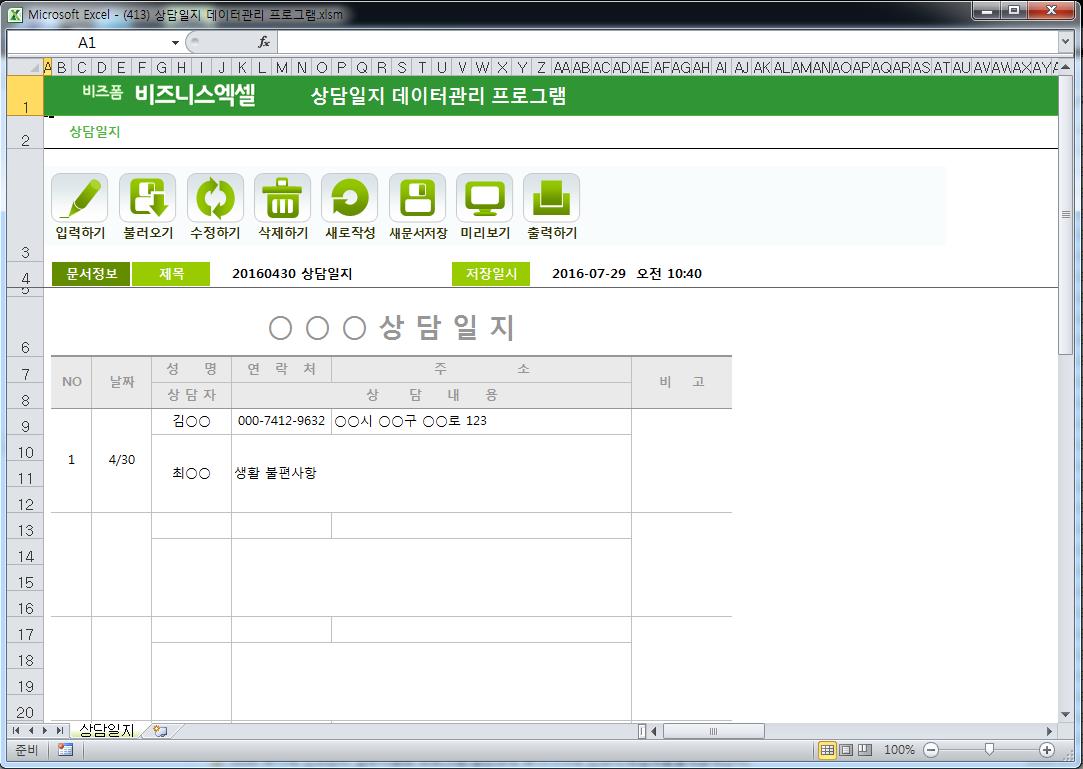The width and height of the screenshot is (1083, 769).
Task: Click the 저장일시 label button
Action: click(491, 274)
